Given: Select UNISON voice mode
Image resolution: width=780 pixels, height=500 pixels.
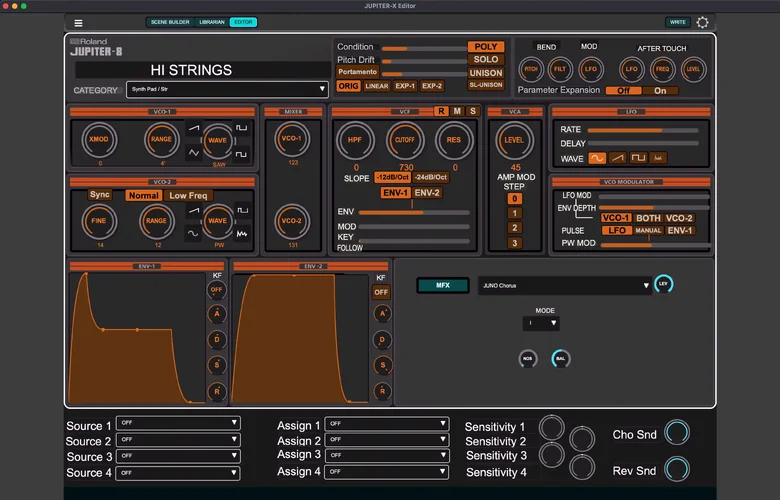Looking at the screenshot, I should click(486, 73).
